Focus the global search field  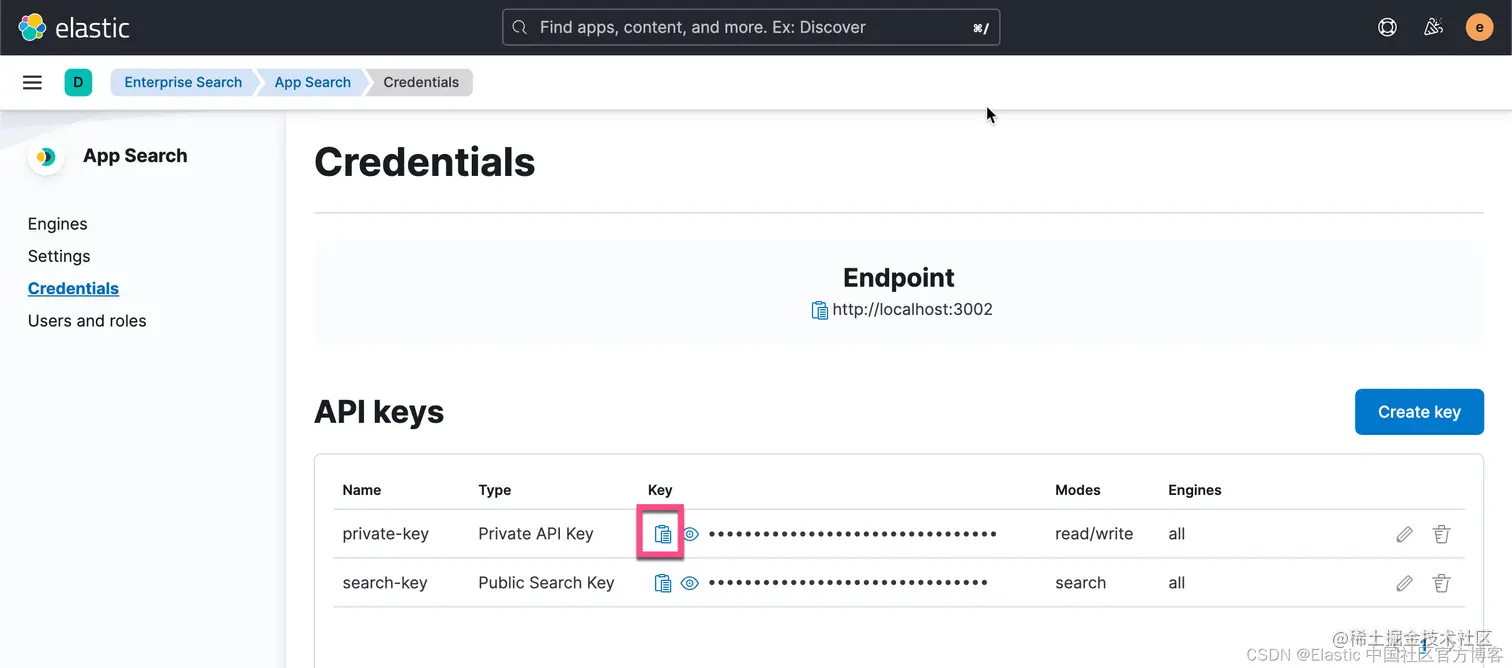click(x=750, y=27)
